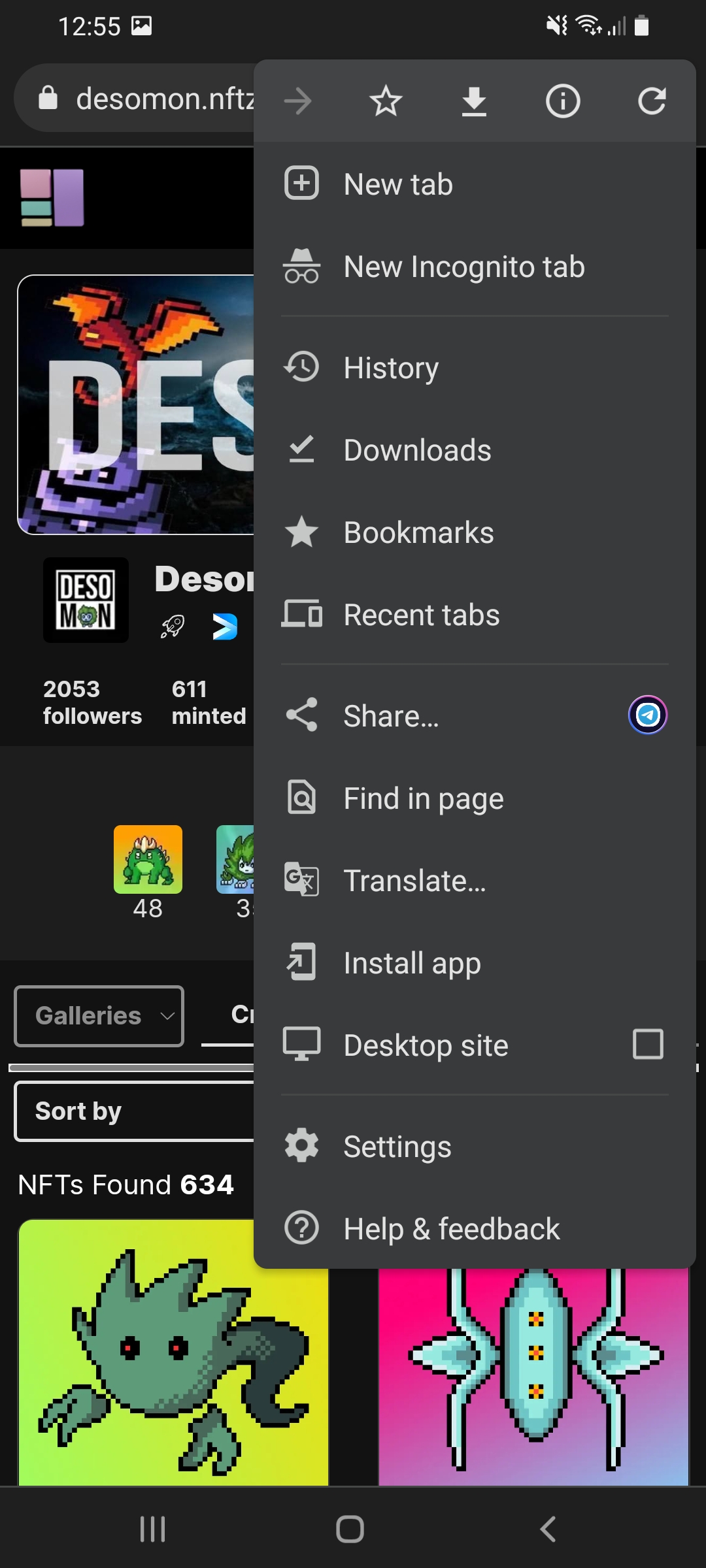Image resolution: width=706 pixels, height=1568 pixels.
Task: Tap the green frog thumbnail labeled 48
Action: [148, 860]
